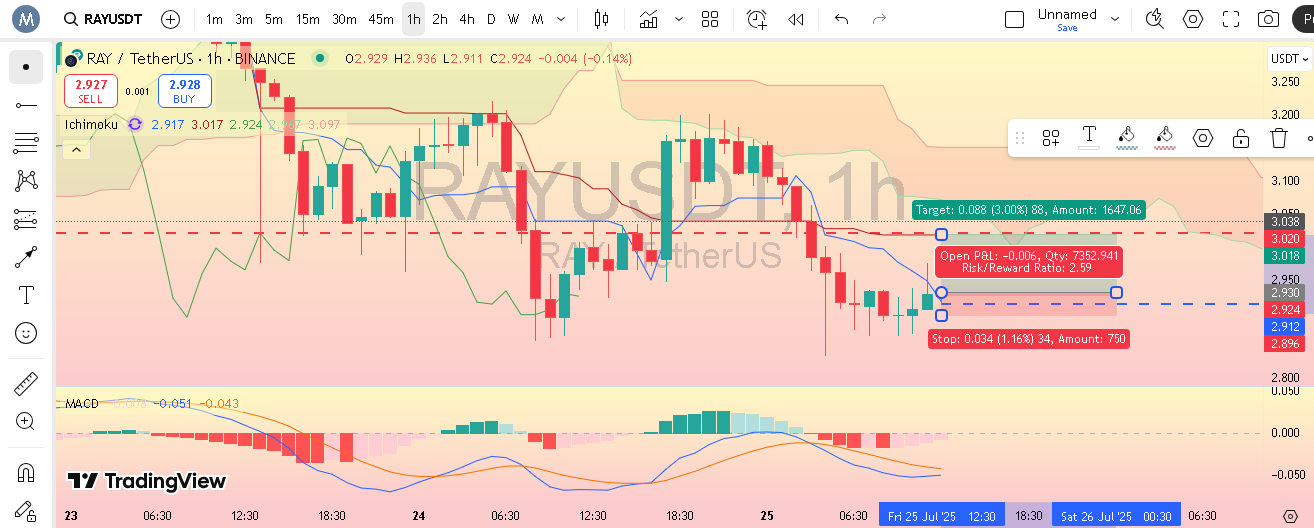This screenshot has height=528, width=1314.
Task: Click the MACD indicator legend label
Action: [82, 403]
